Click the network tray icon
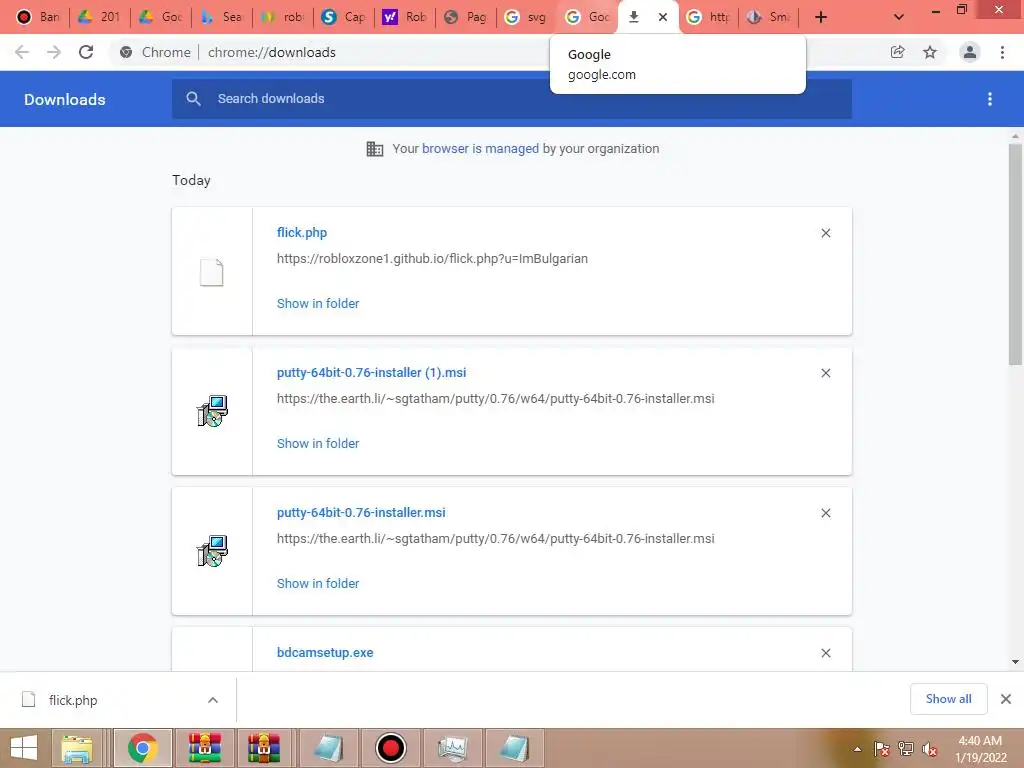This screenshot has width=1024, height=768. coord(906,749)
